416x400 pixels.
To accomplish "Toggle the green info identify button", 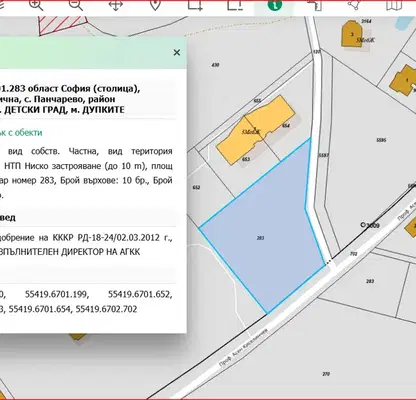I will 275,5.
